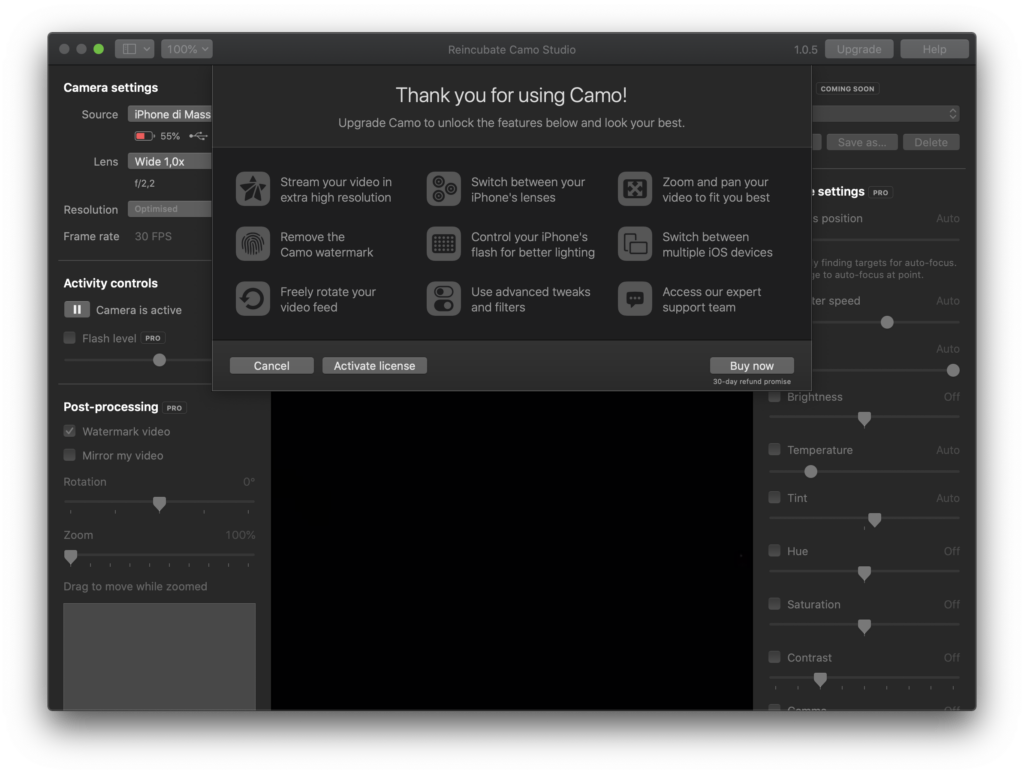Click the multiple iOS devices icon
This screenshot has width=1024, height=774.
[x=635, y=244]
